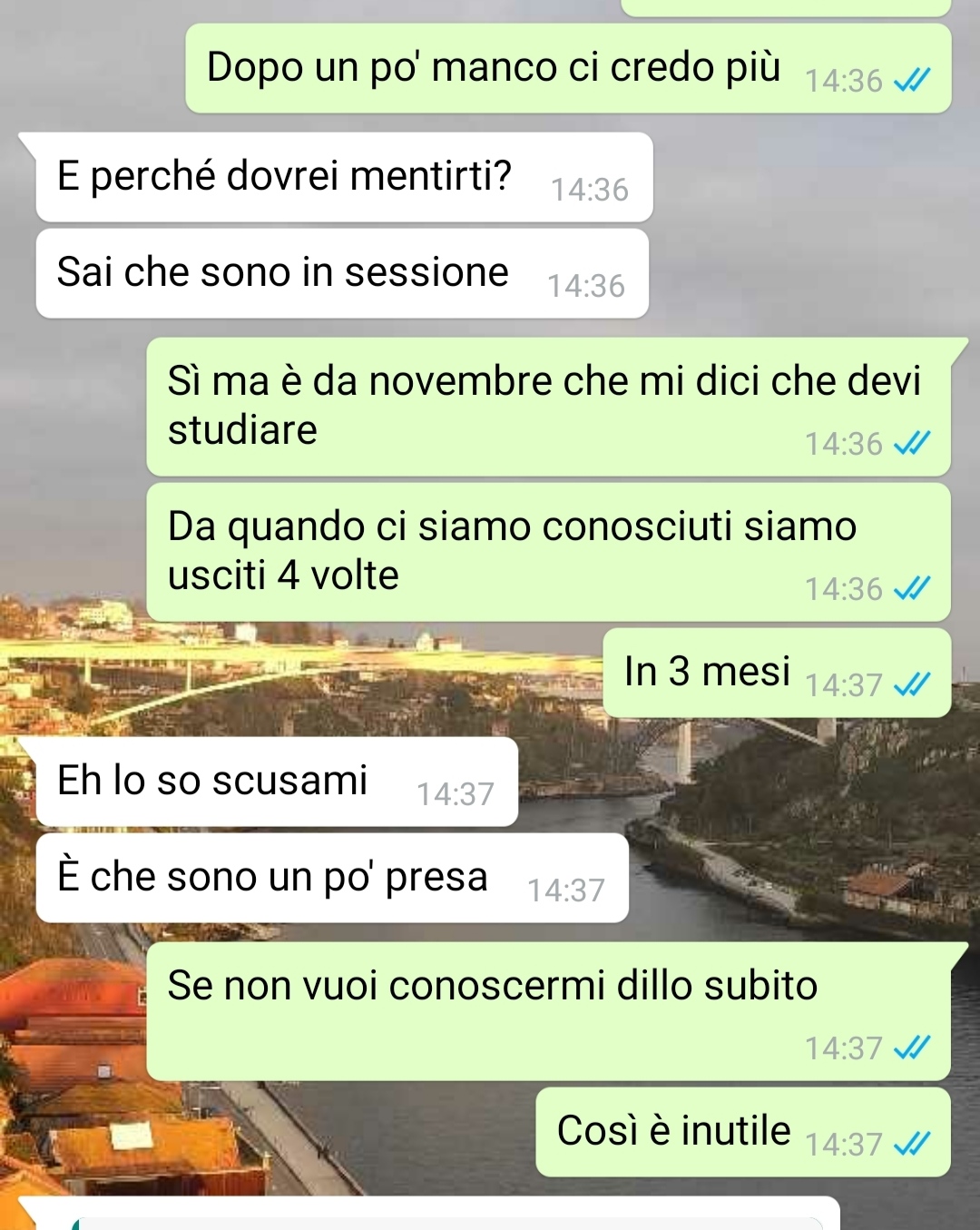Image resolution: width=980 pixels, height=1230 pixels.
Task: Select the 'Sai che sono in sessione' bubble
Action: tap(342, 273)
